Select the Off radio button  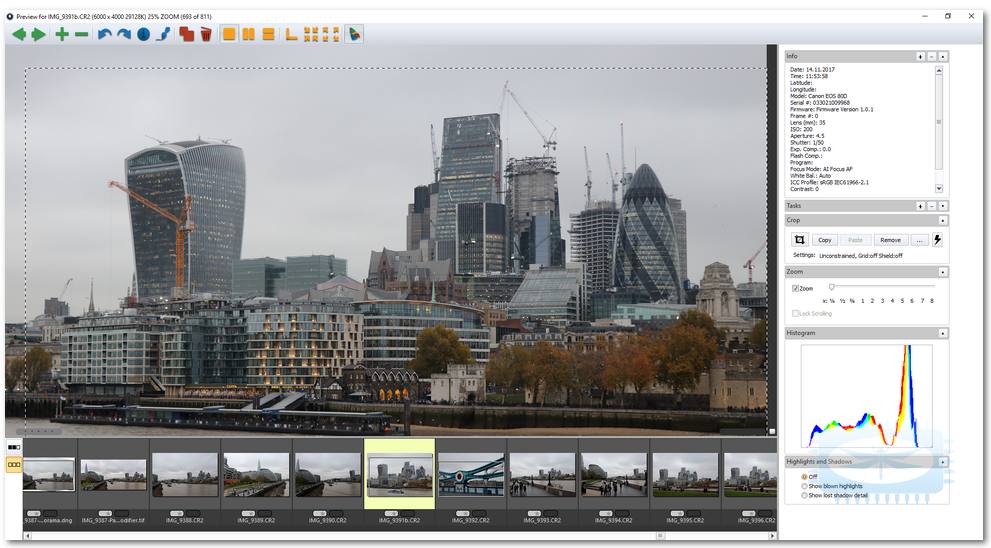click(805, 477)
